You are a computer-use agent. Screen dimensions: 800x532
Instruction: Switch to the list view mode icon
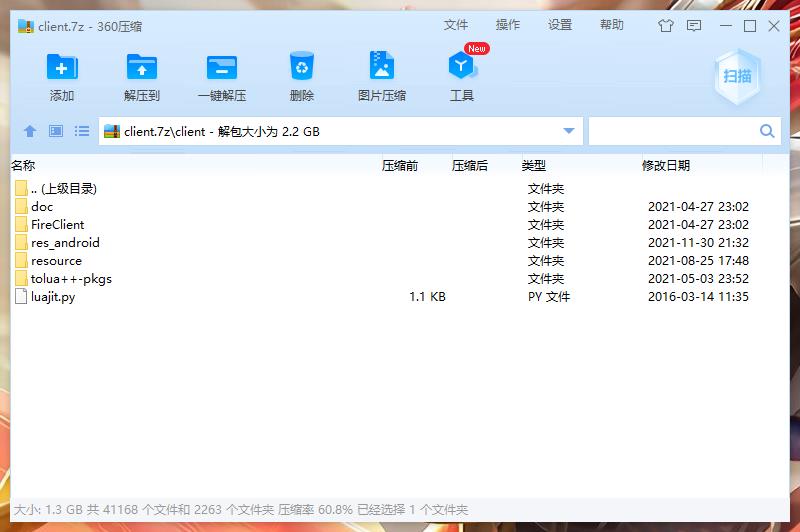pyautogui.click(x=82, y=131)
